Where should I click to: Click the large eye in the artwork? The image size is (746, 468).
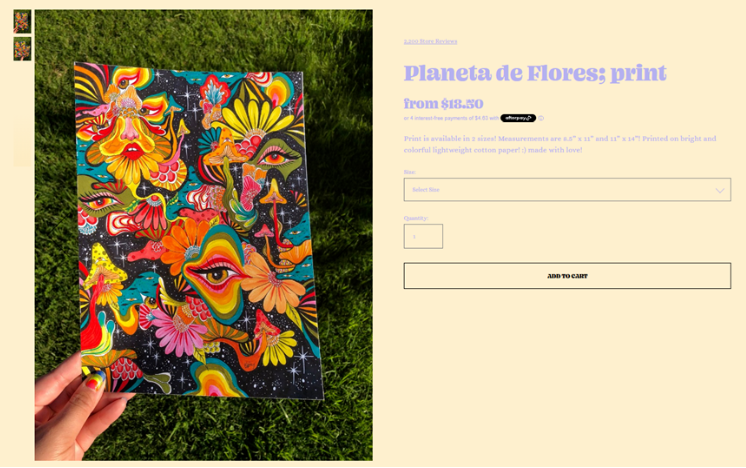tap(217, 273)
